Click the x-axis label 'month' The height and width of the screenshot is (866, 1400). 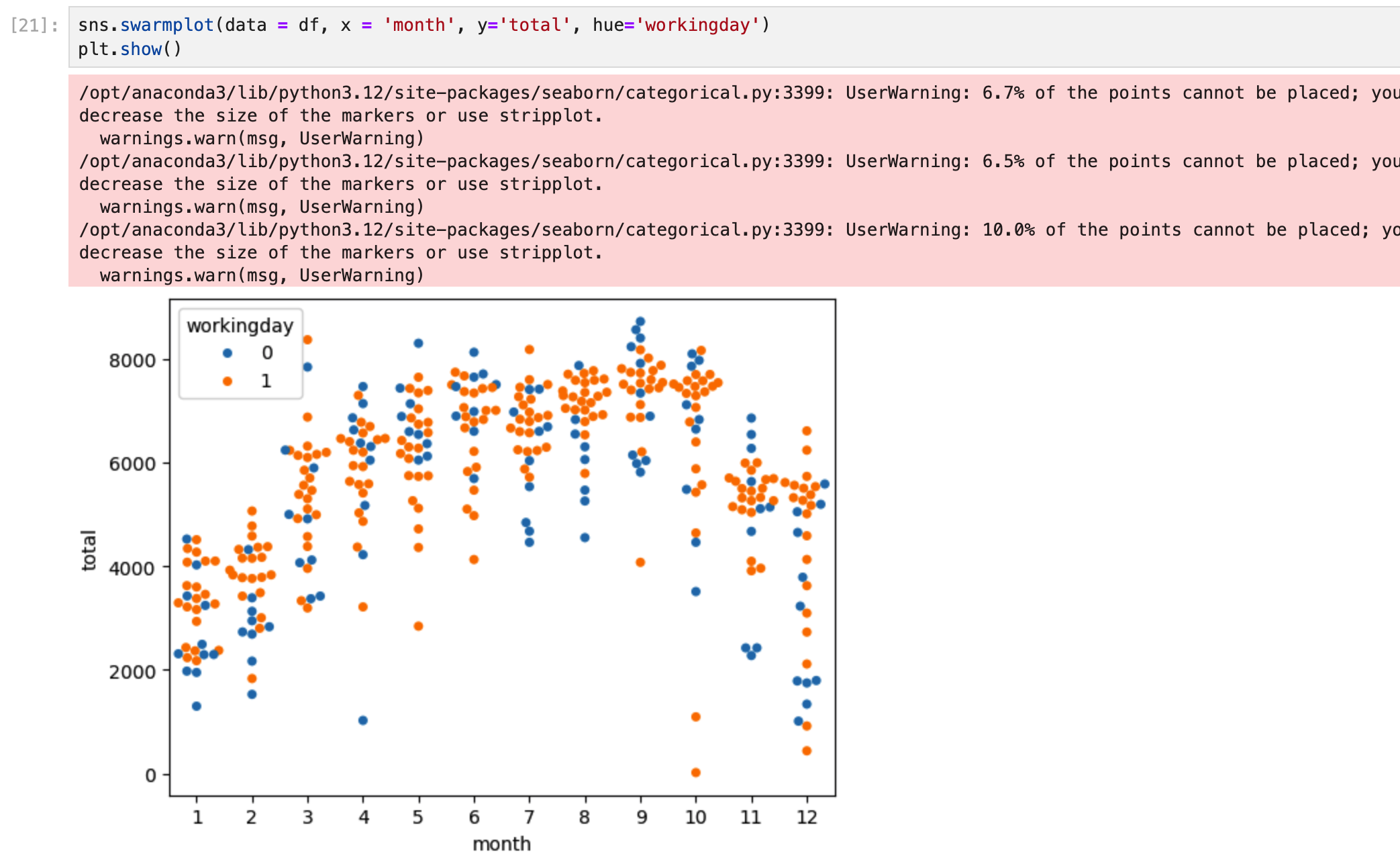(x=502, y=844)
